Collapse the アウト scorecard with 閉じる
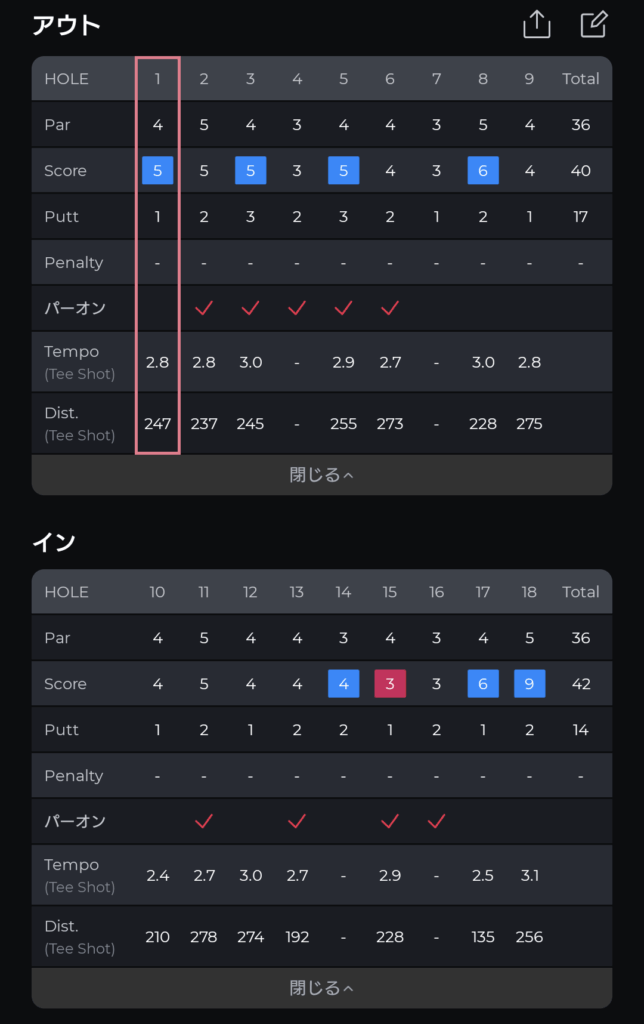 click(322, 475)
